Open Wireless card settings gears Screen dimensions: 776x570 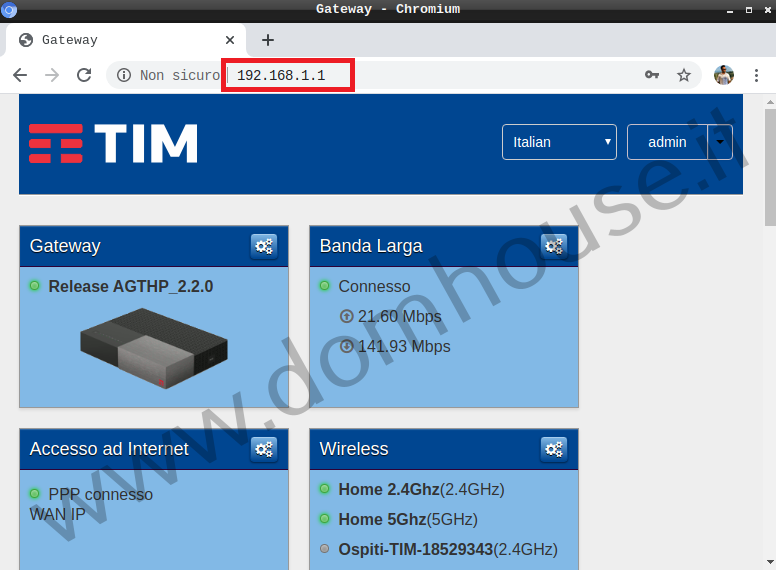click(554, 449)
